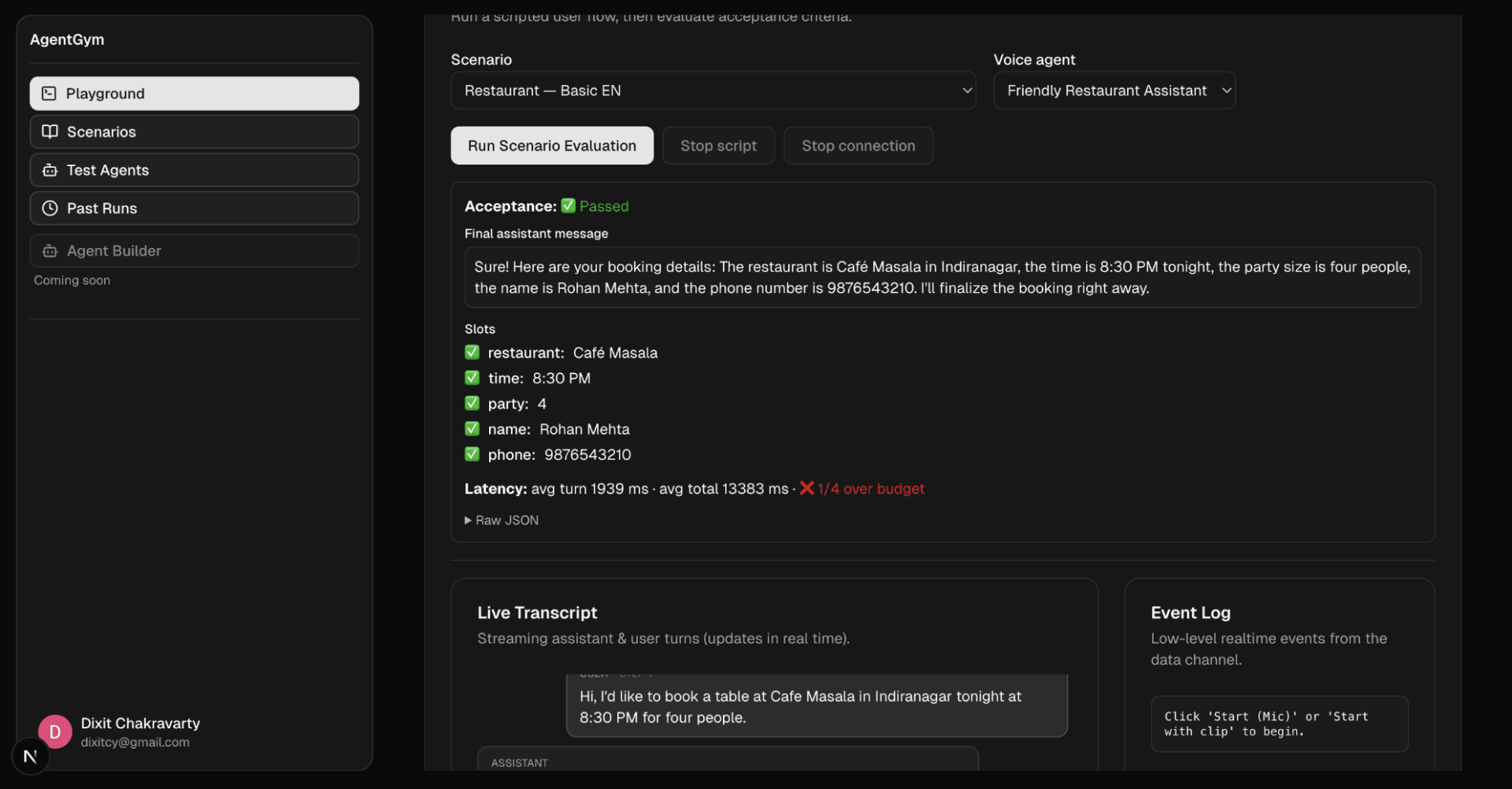Click the pink D user avatar
Viewport: 1512px width, 789px height.
click(x=55, y=732)
